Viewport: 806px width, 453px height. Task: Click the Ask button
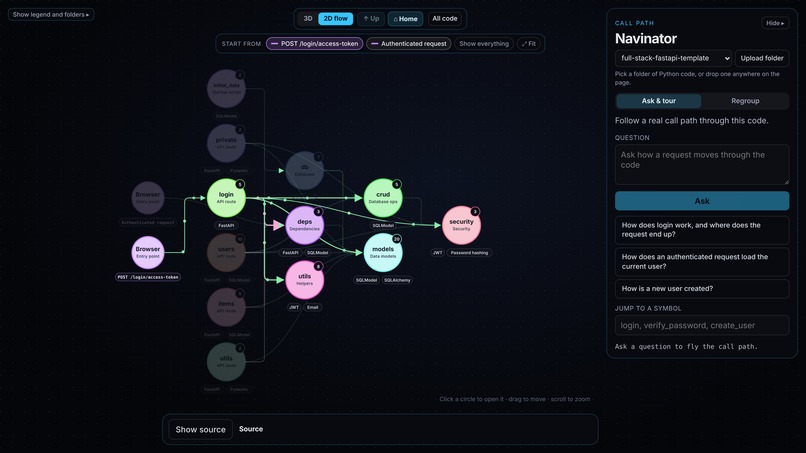point(702,201)
